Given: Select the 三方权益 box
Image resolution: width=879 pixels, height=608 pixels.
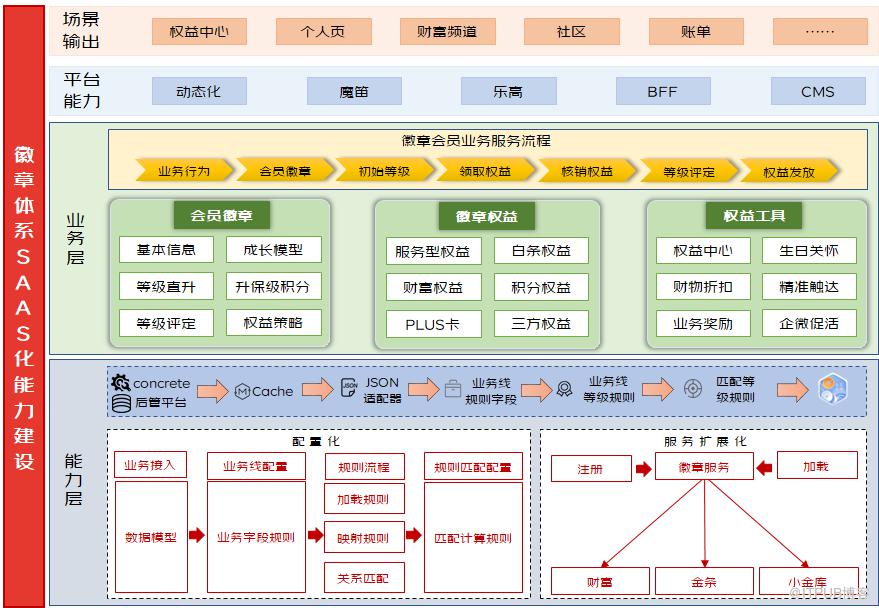Looking at the screenshot, I should [542, 323].
